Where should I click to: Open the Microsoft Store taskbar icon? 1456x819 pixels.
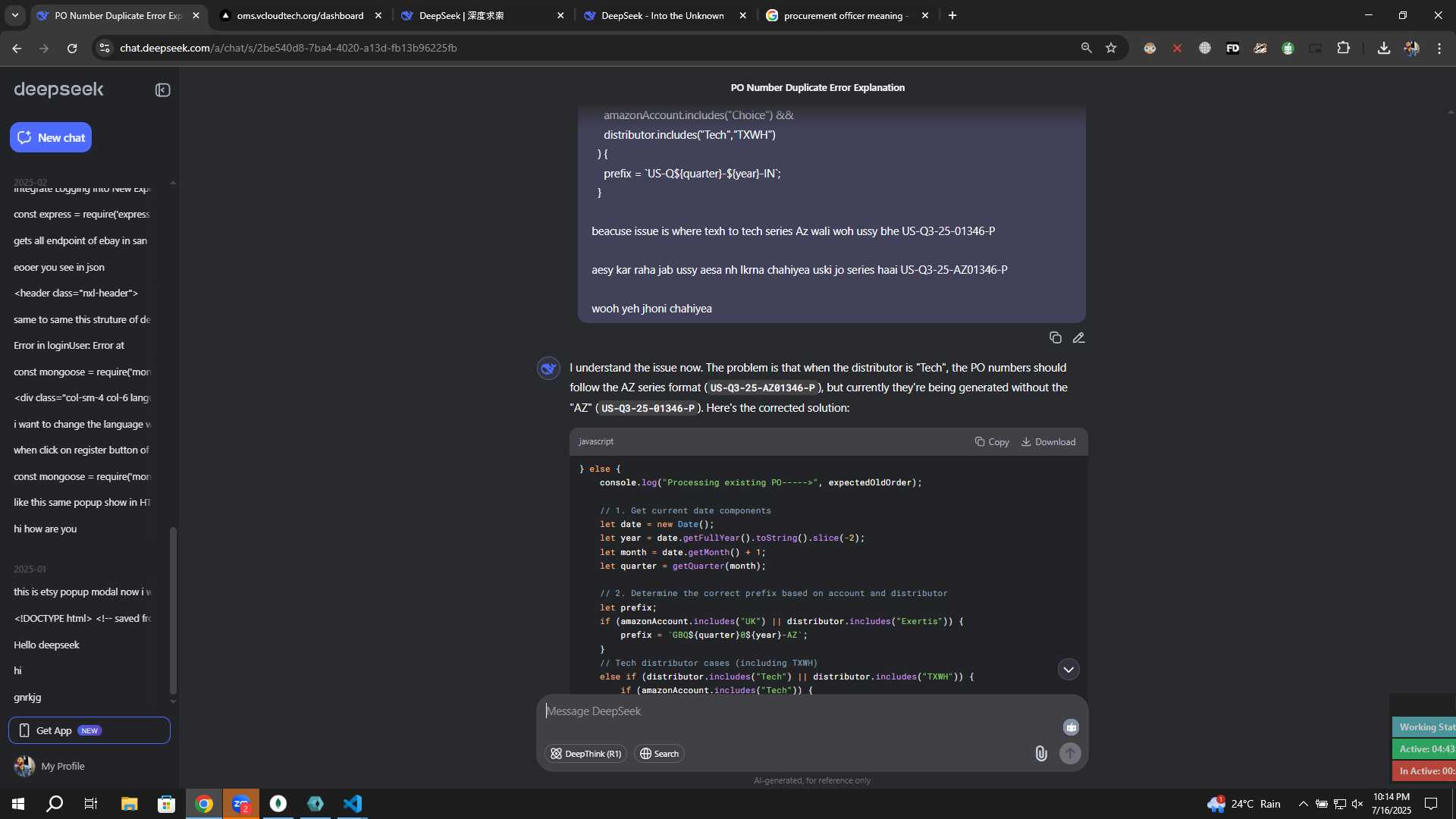point(167,804)
